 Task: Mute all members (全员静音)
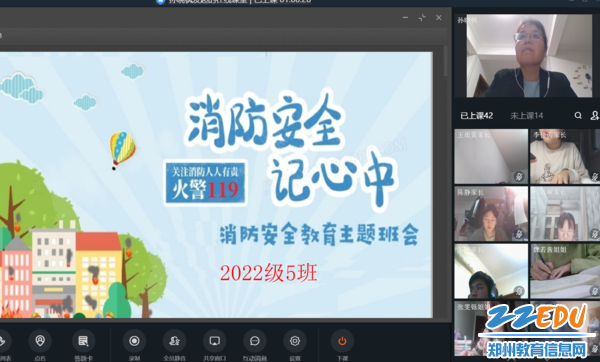point(174,341)
